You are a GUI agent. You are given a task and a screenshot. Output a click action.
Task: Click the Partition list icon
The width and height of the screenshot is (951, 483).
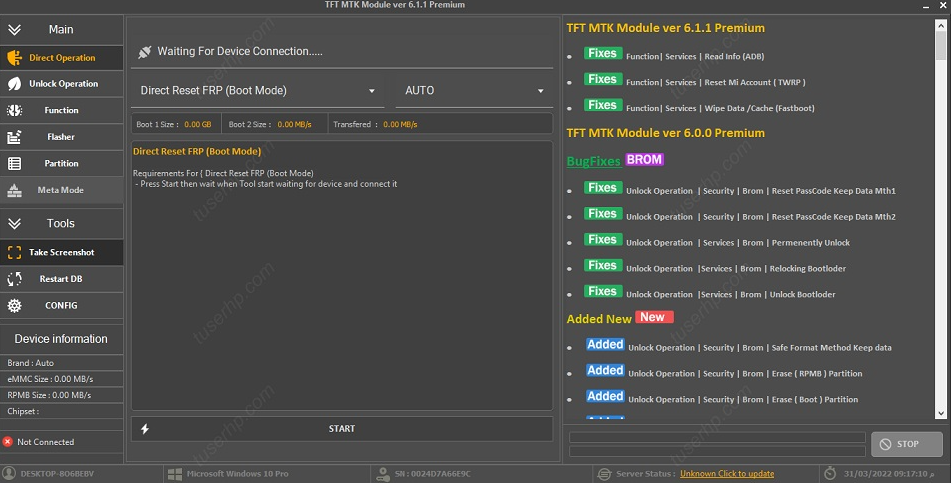15,163
